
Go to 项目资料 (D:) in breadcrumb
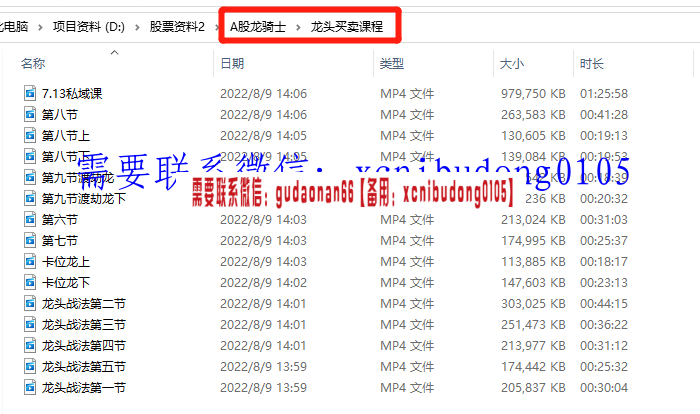click(x=89, y=27)
